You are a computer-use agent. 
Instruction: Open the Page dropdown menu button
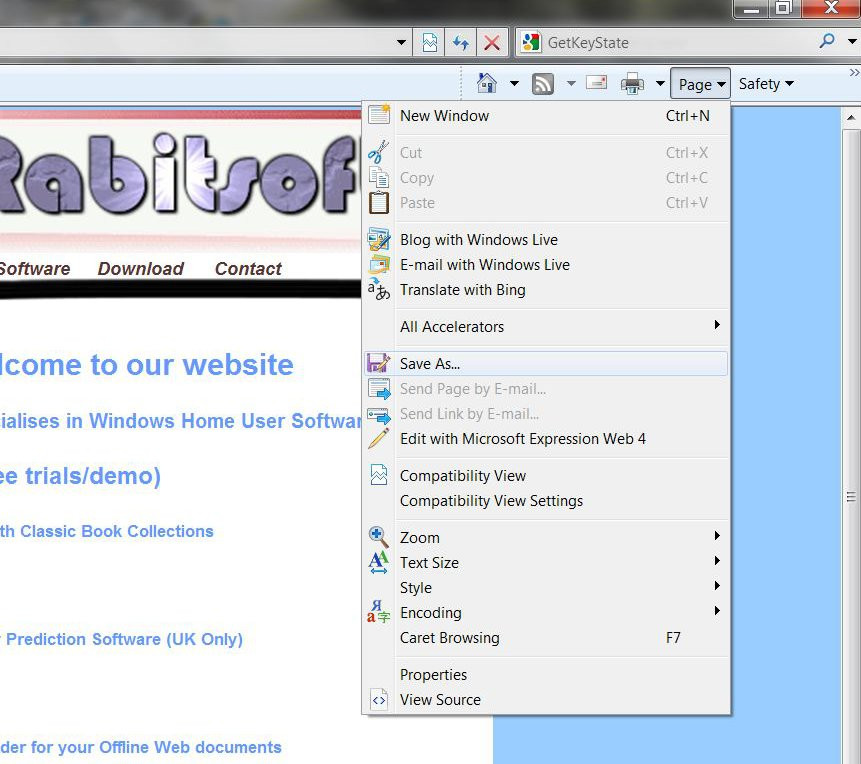701,84
